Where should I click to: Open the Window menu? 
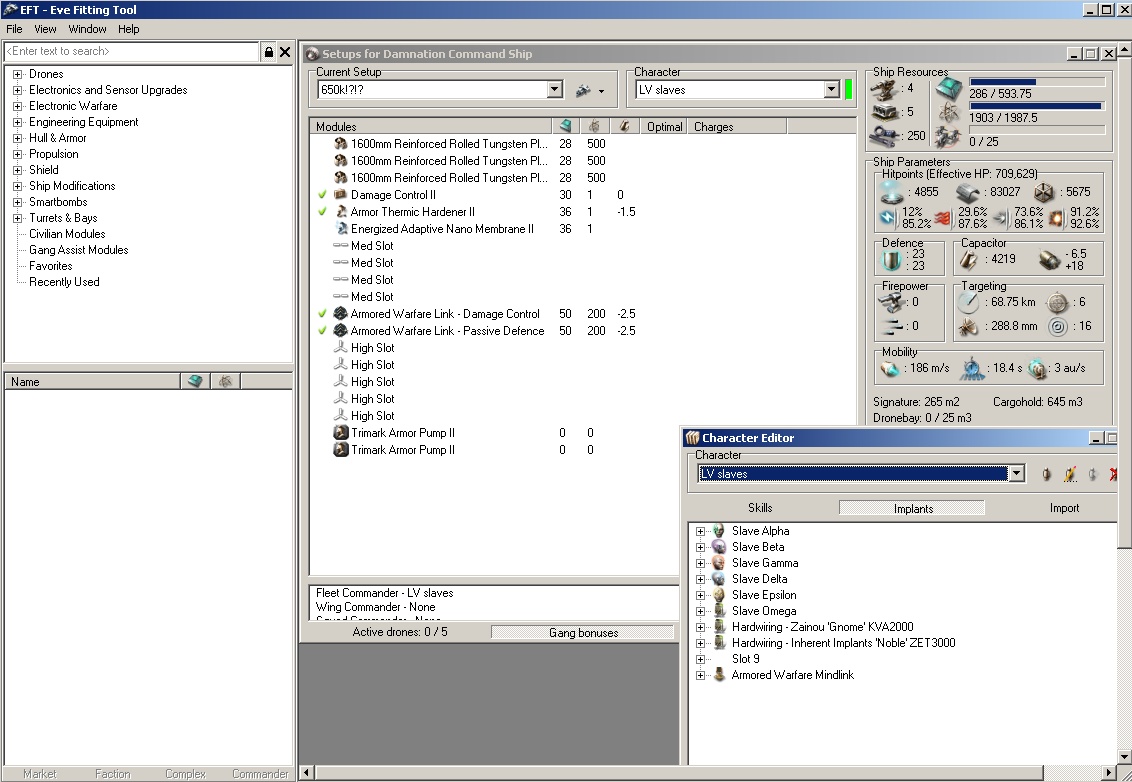[87, 29]
